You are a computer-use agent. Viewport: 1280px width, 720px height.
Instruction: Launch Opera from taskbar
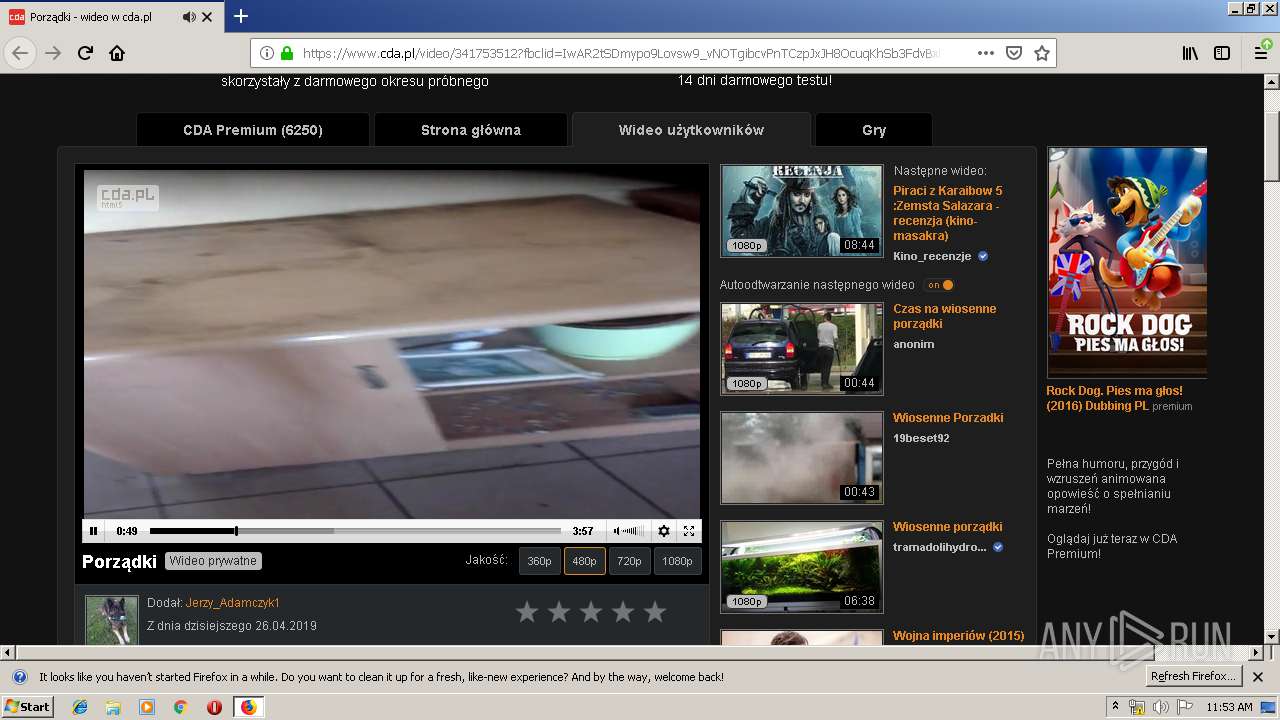[x=214, y=707]
